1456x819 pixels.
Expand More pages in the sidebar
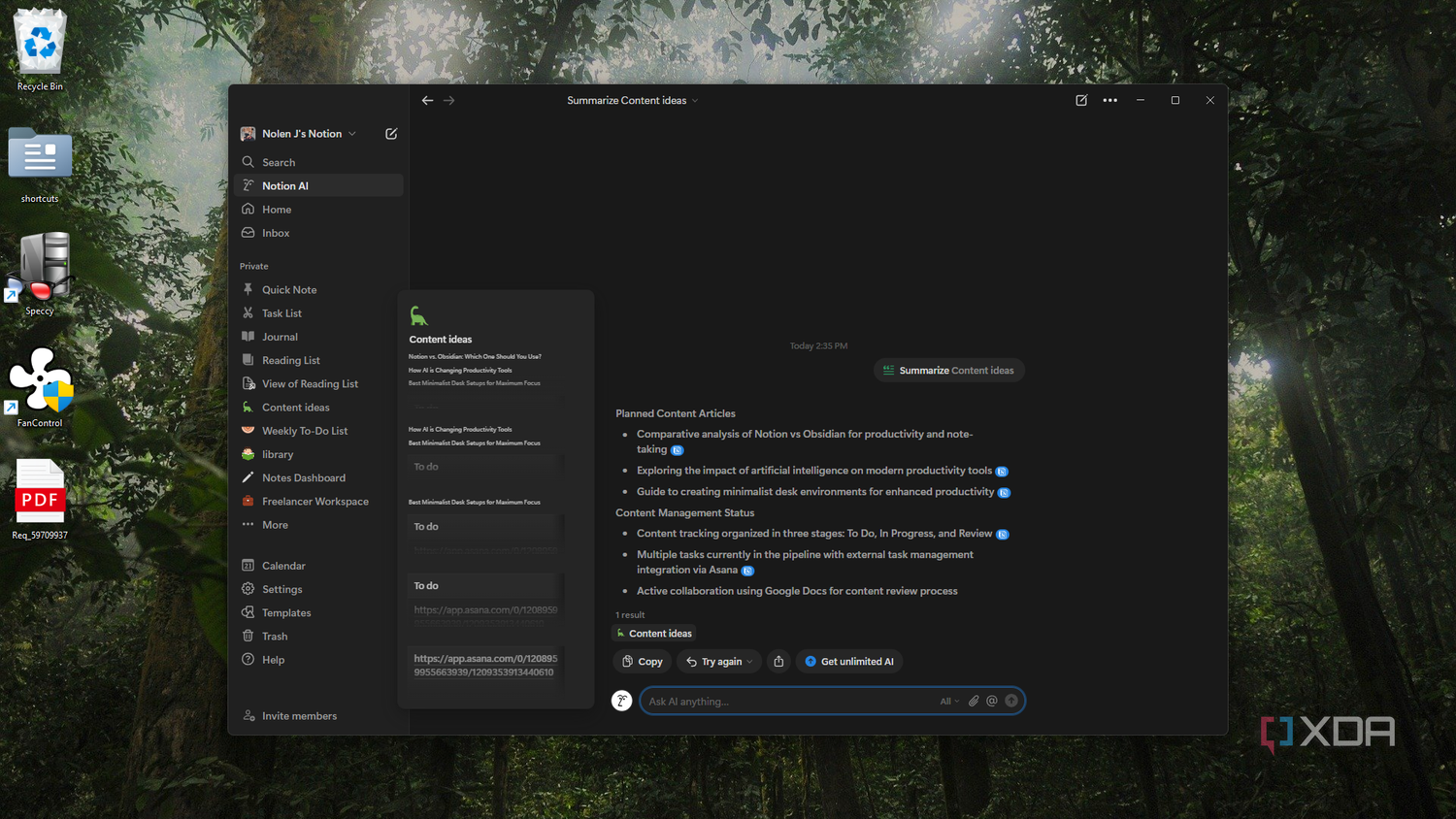point(319,525)
